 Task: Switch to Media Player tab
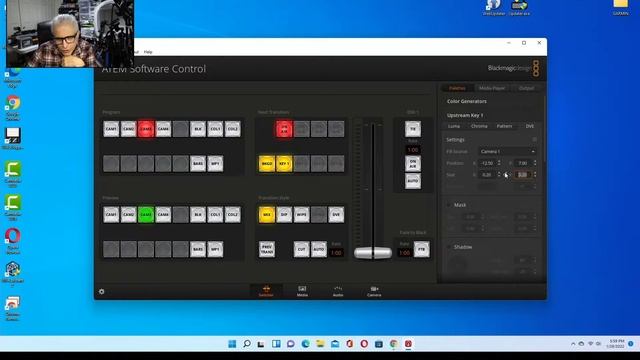(492, 88)
